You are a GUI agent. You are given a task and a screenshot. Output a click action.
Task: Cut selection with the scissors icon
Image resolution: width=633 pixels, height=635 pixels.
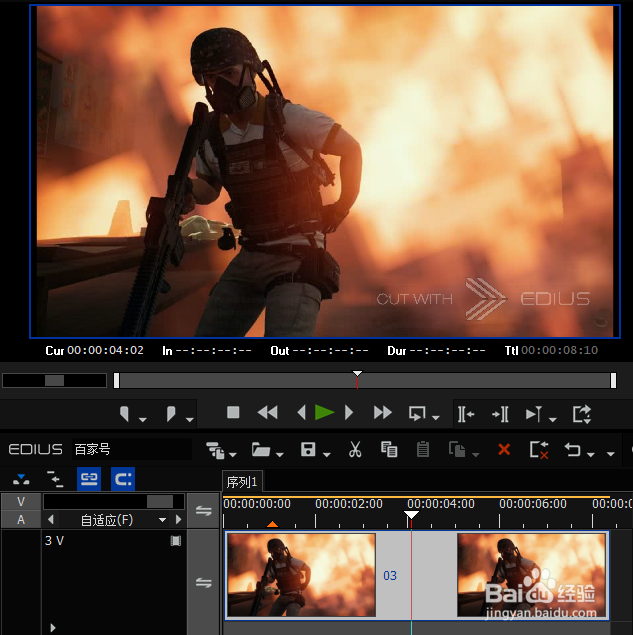[x=355, y=450]
